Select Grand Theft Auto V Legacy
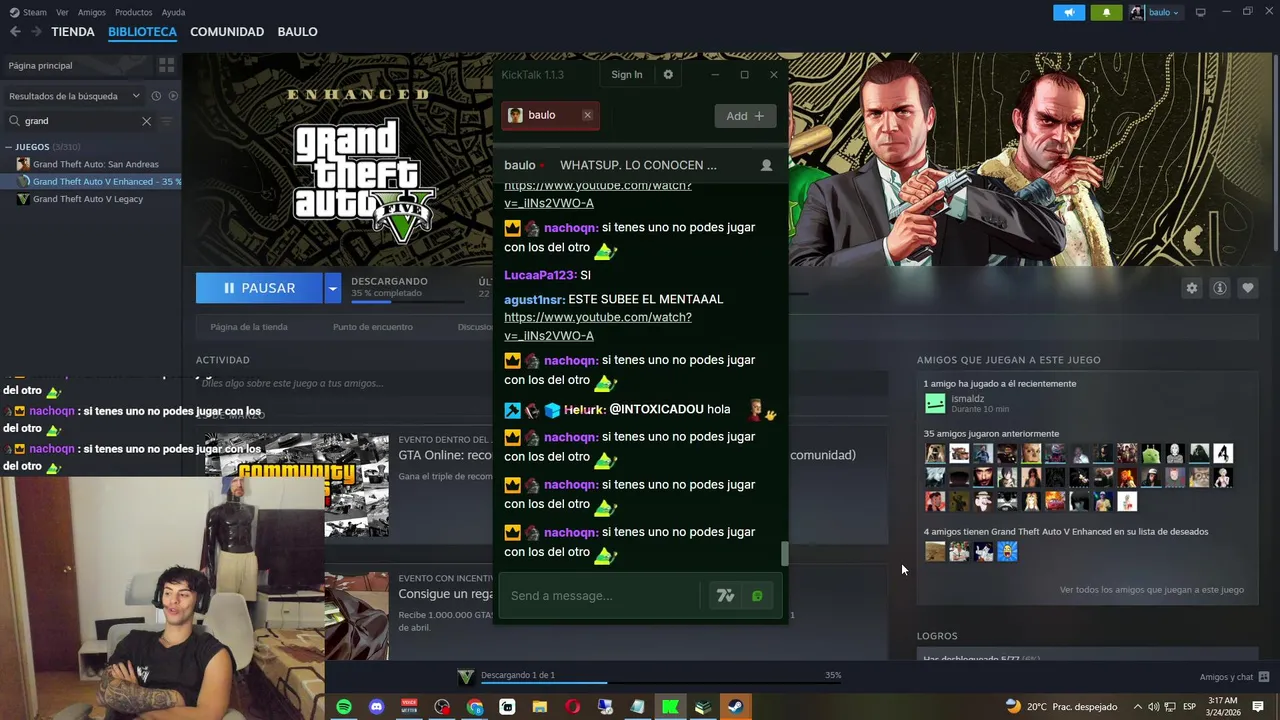1280x720 pixels. (x=88, y=199)
